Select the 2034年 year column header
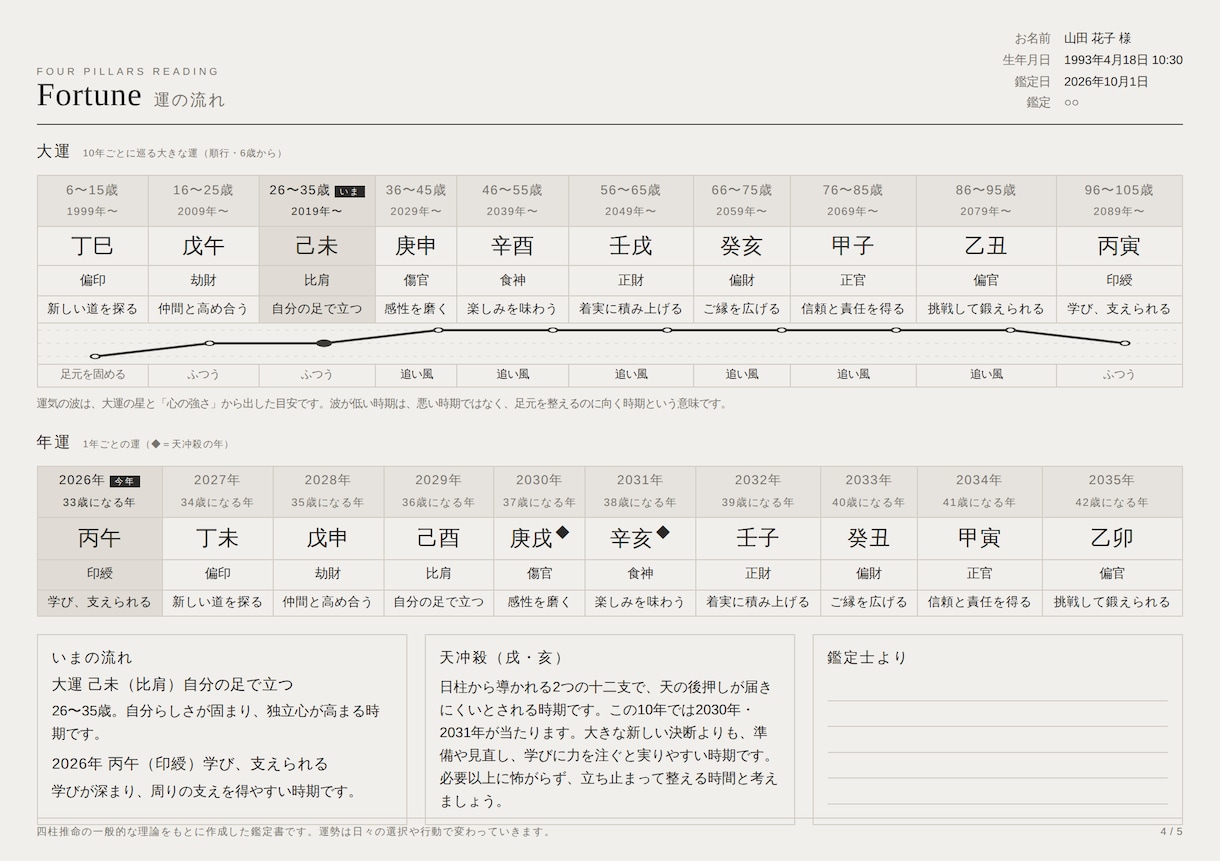The image size is (1220, 861). tap(979, 491)
